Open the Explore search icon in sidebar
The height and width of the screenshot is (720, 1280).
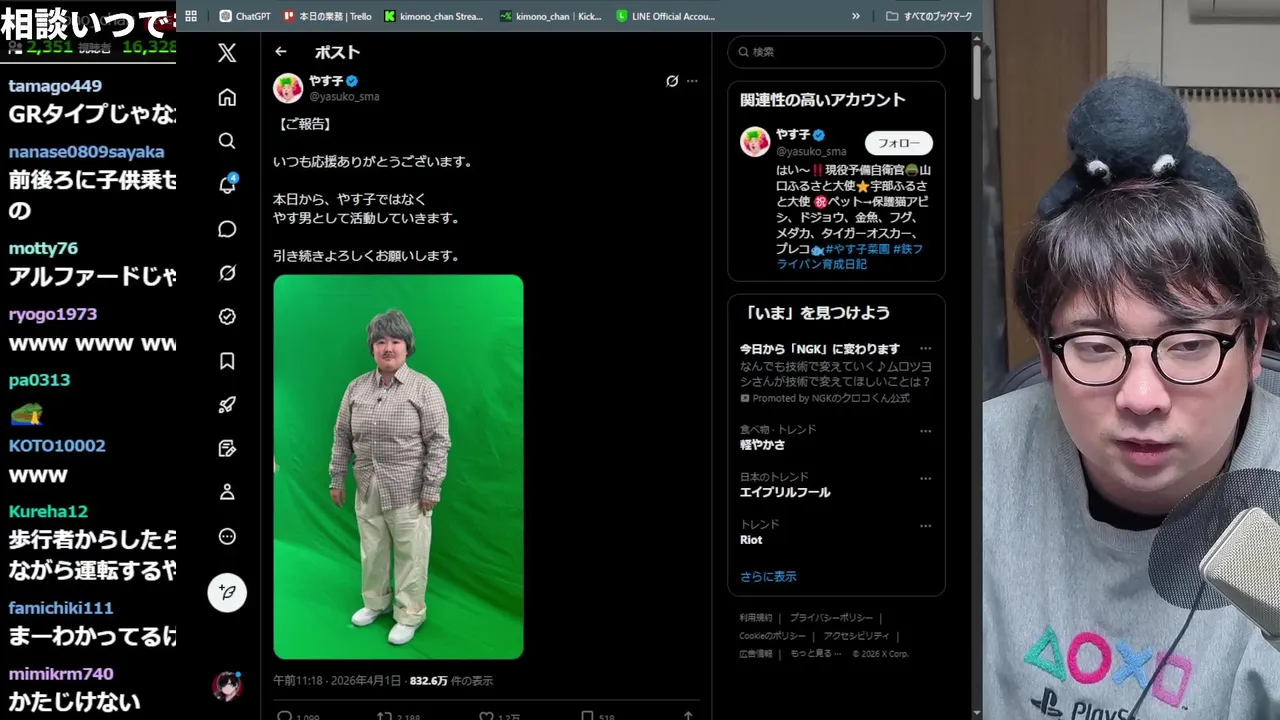click(x=227, y=141)
